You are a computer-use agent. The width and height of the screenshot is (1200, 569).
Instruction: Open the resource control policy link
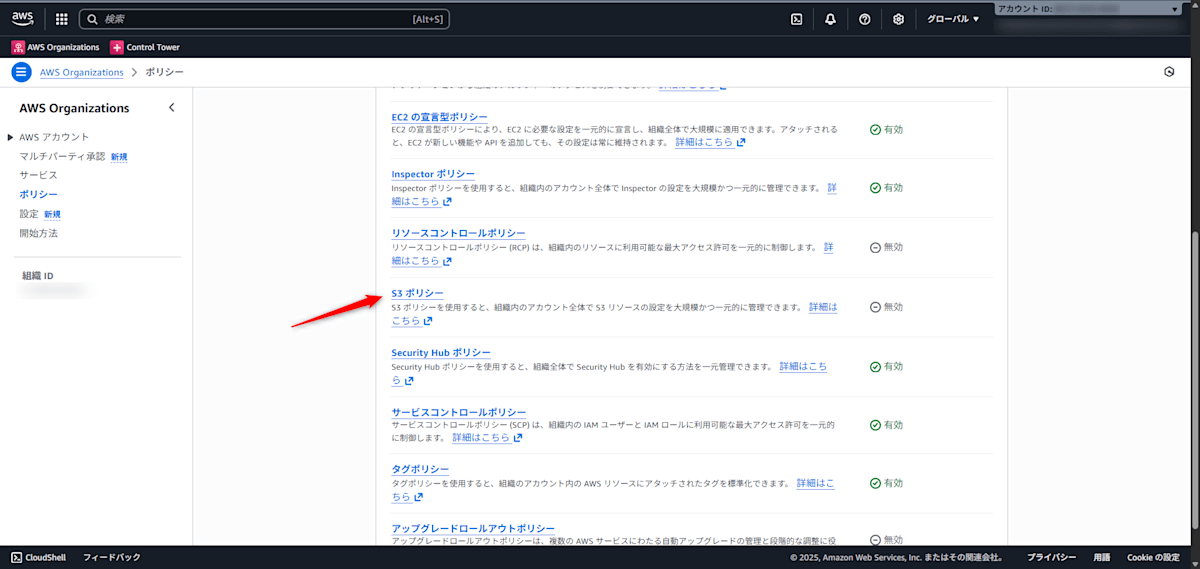(x=458, y=233)
